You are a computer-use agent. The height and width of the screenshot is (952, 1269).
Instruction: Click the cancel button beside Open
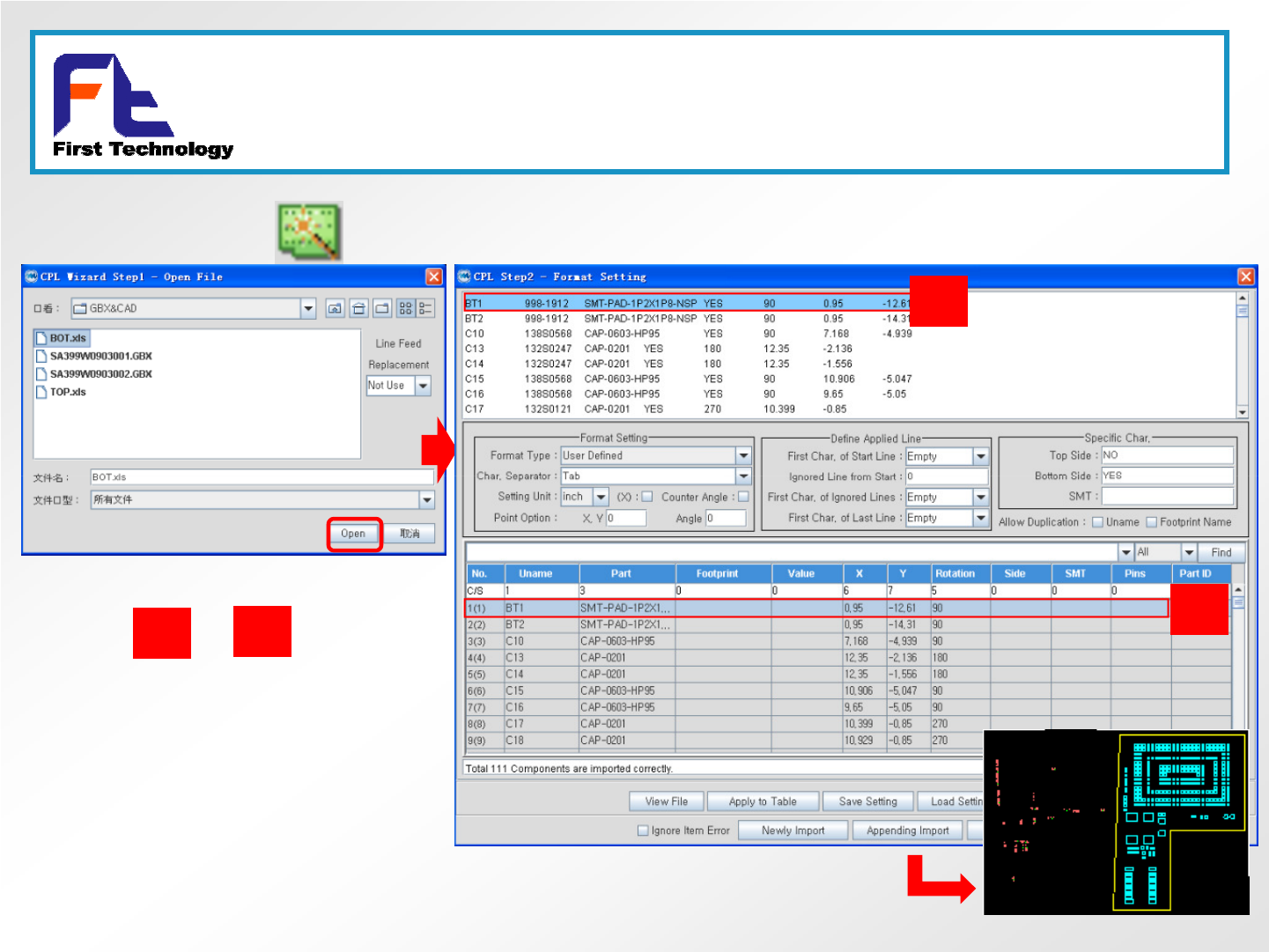pos(410,534)
